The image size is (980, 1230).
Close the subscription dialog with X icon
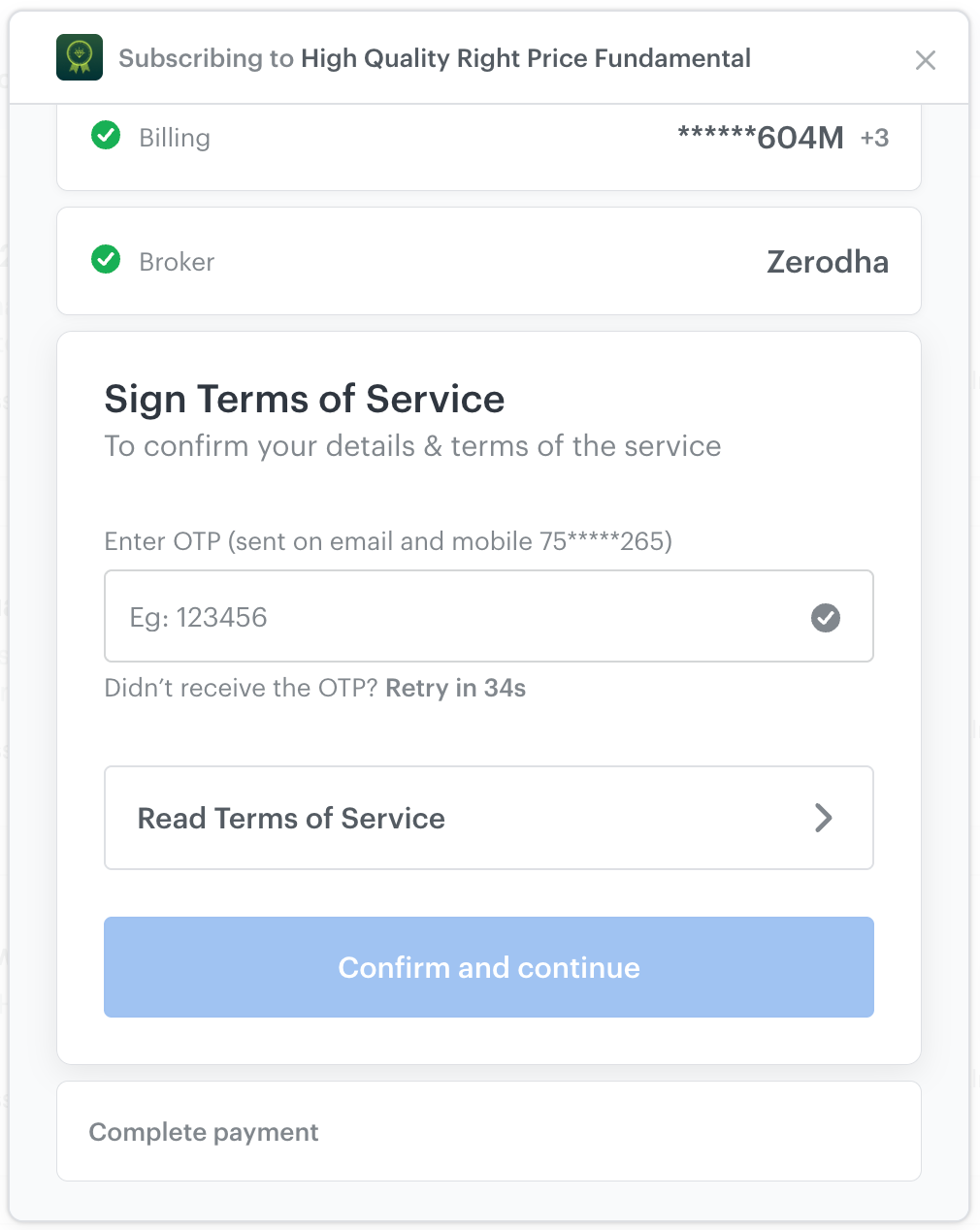coord(926,60)
